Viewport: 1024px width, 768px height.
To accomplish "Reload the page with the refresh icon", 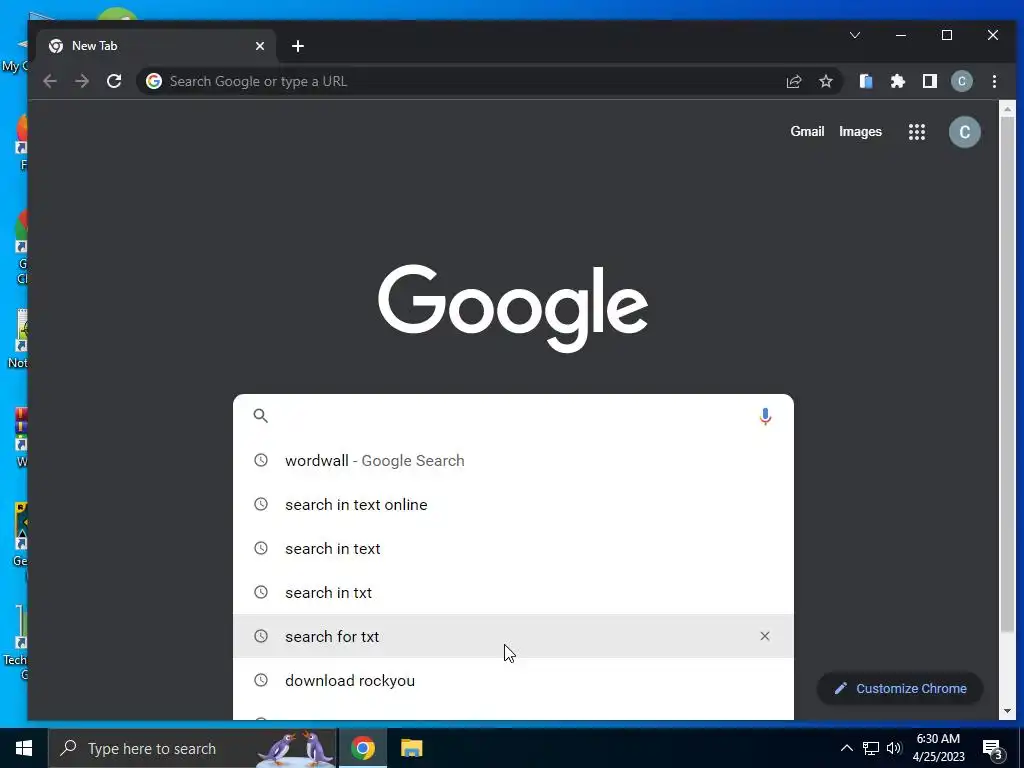I will coord(114,81).
